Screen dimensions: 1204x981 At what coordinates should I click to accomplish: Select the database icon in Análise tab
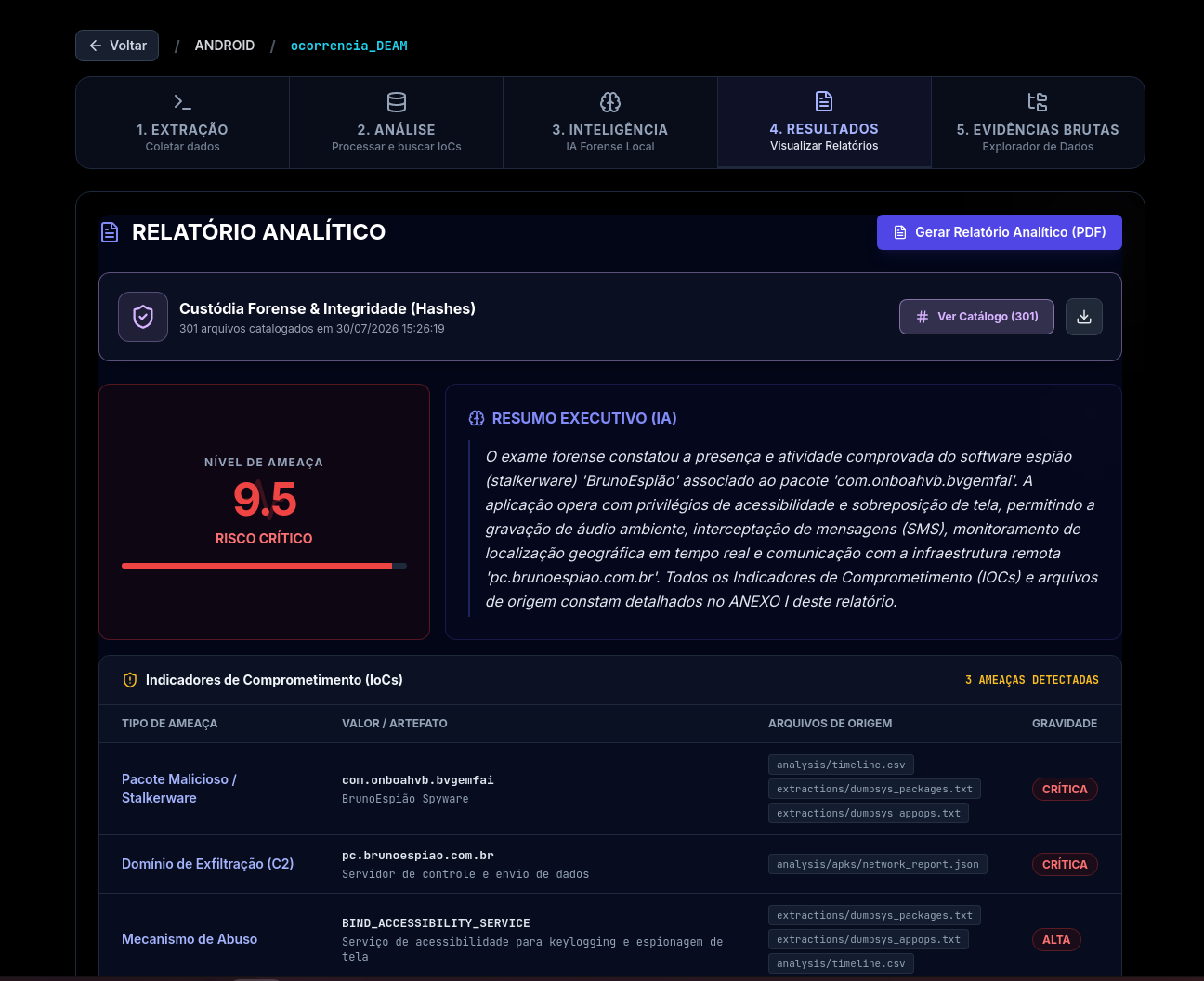click(x=397, y=102)
